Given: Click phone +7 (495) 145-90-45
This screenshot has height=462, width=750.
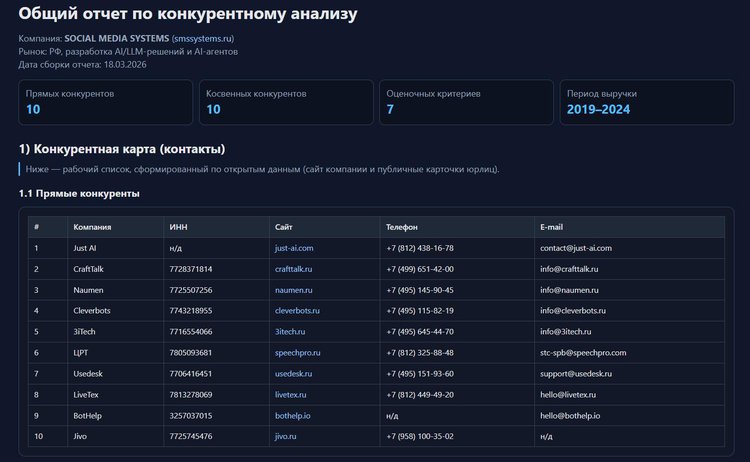Looking at the screenshot, I should click(420, 290).
